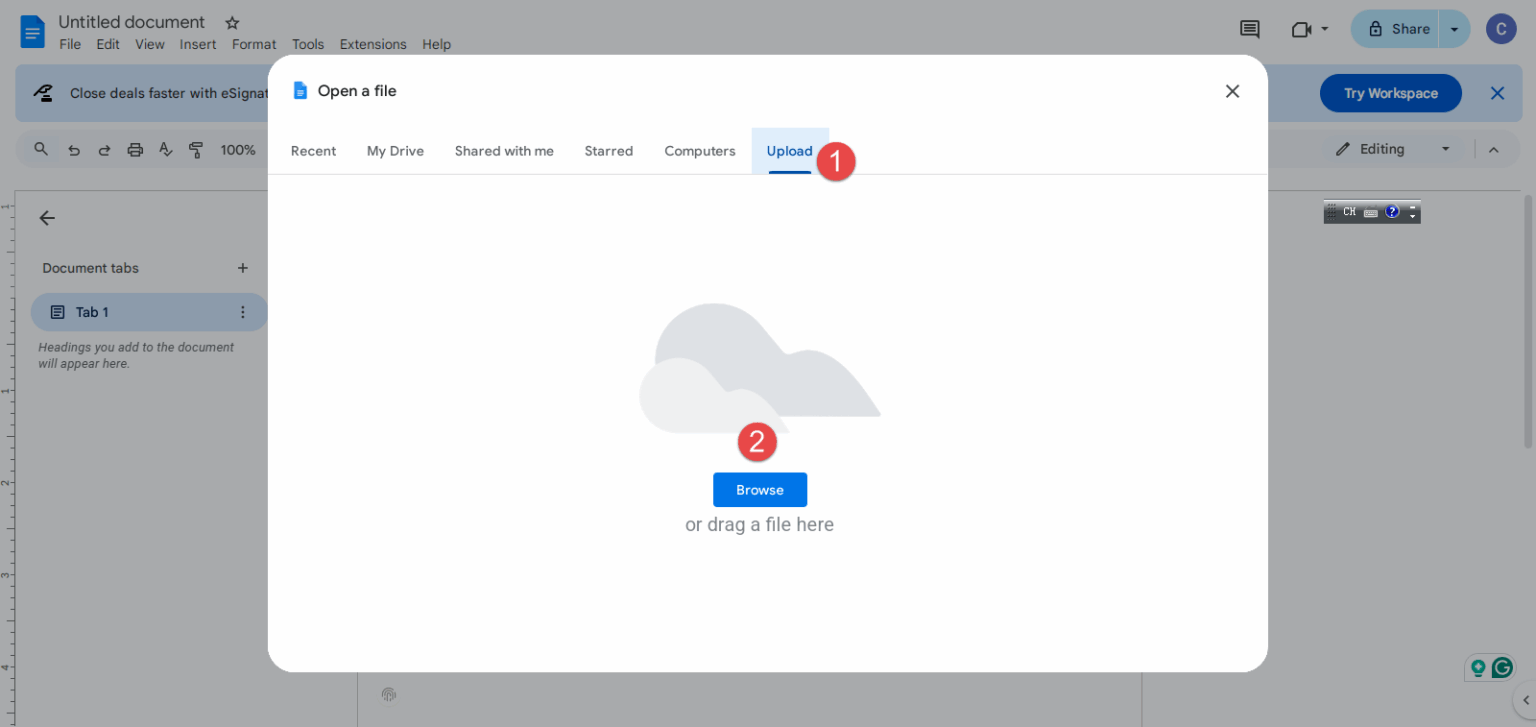
Task: Open Tab 1 options with the three-dot menu
Action: click(x=243, y=311)
